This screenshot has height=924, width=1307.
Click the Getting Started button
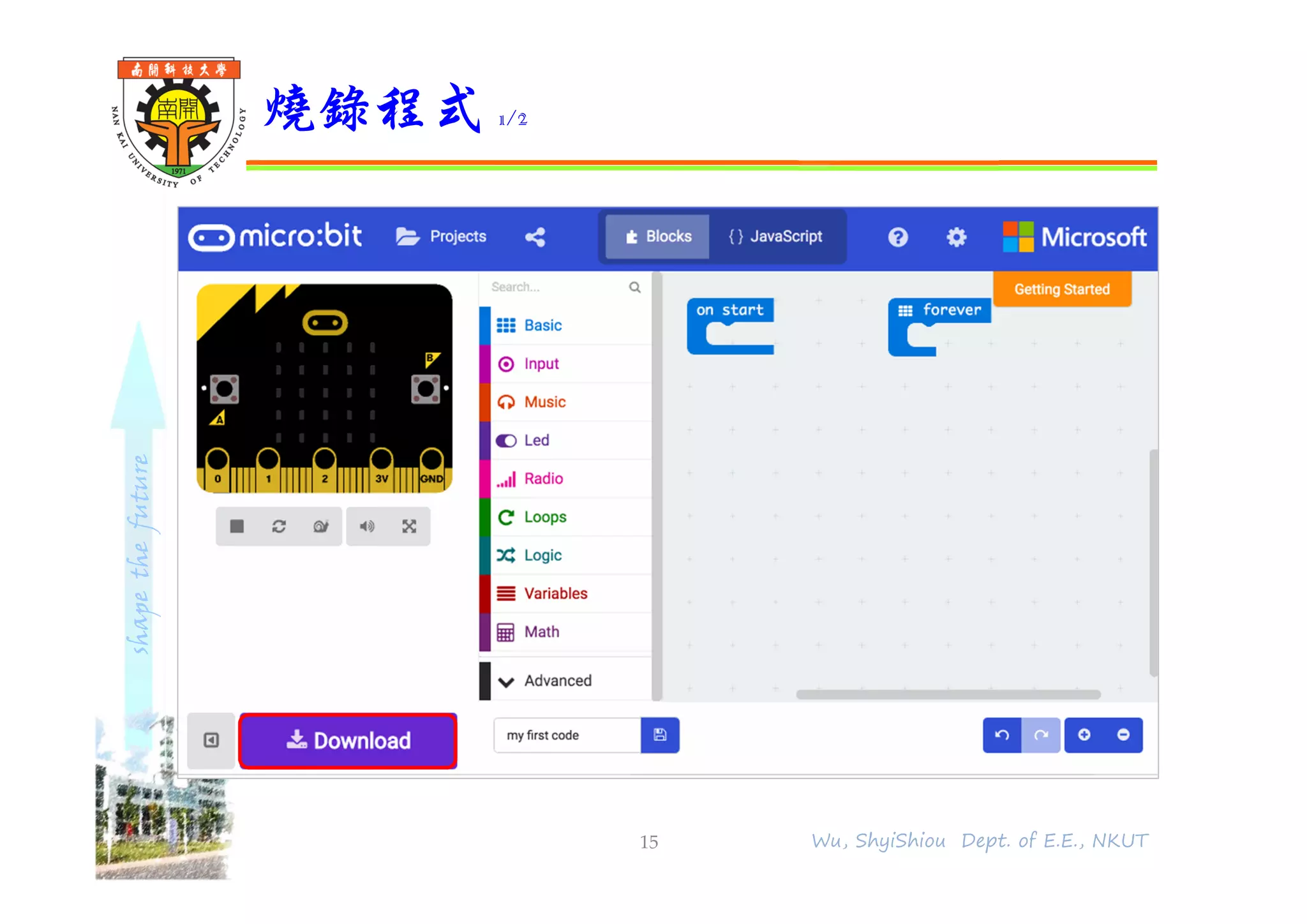1062,289
